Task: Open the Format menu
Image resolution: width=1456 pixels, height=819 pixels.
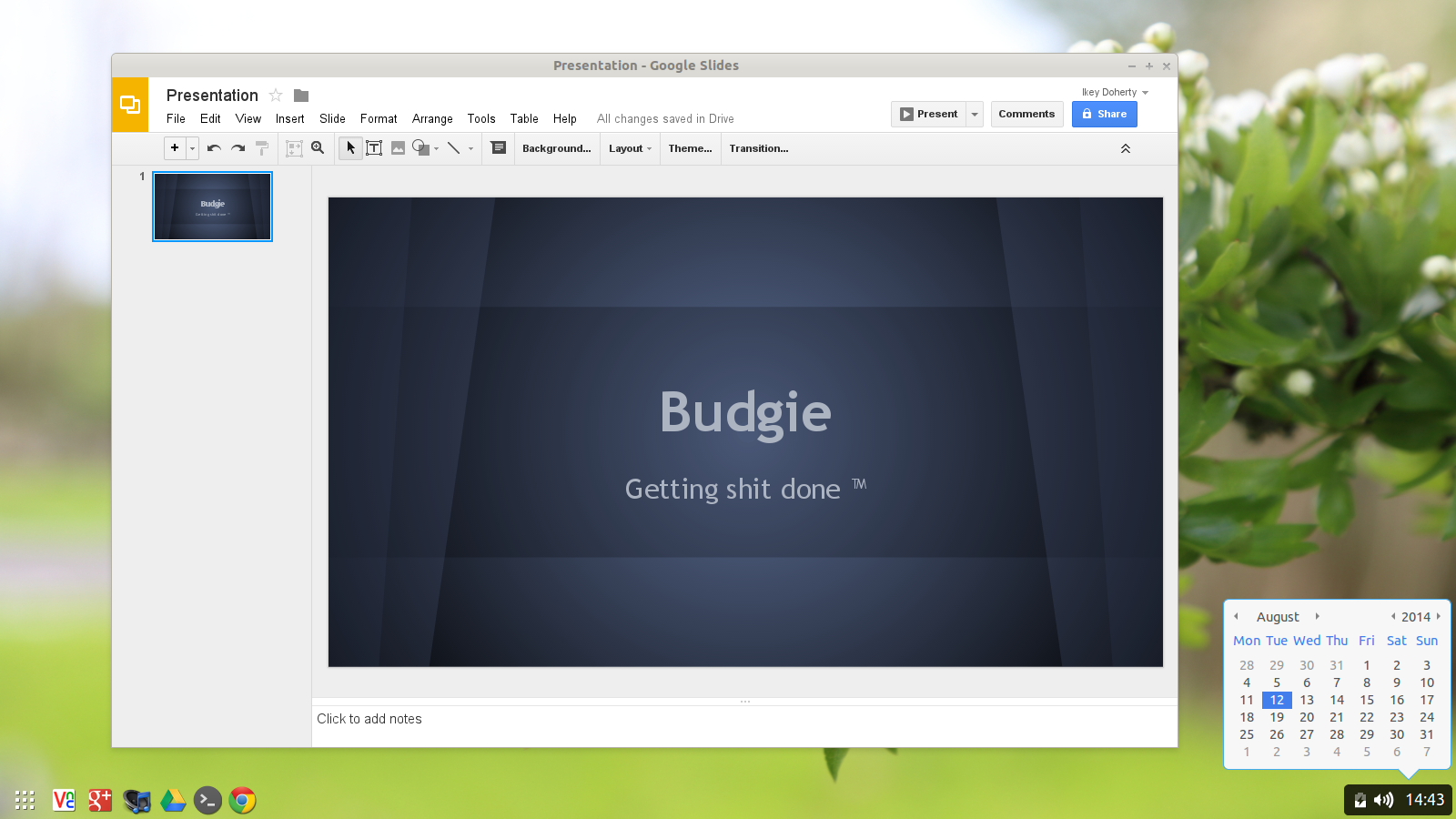Action: click(379, 118)
